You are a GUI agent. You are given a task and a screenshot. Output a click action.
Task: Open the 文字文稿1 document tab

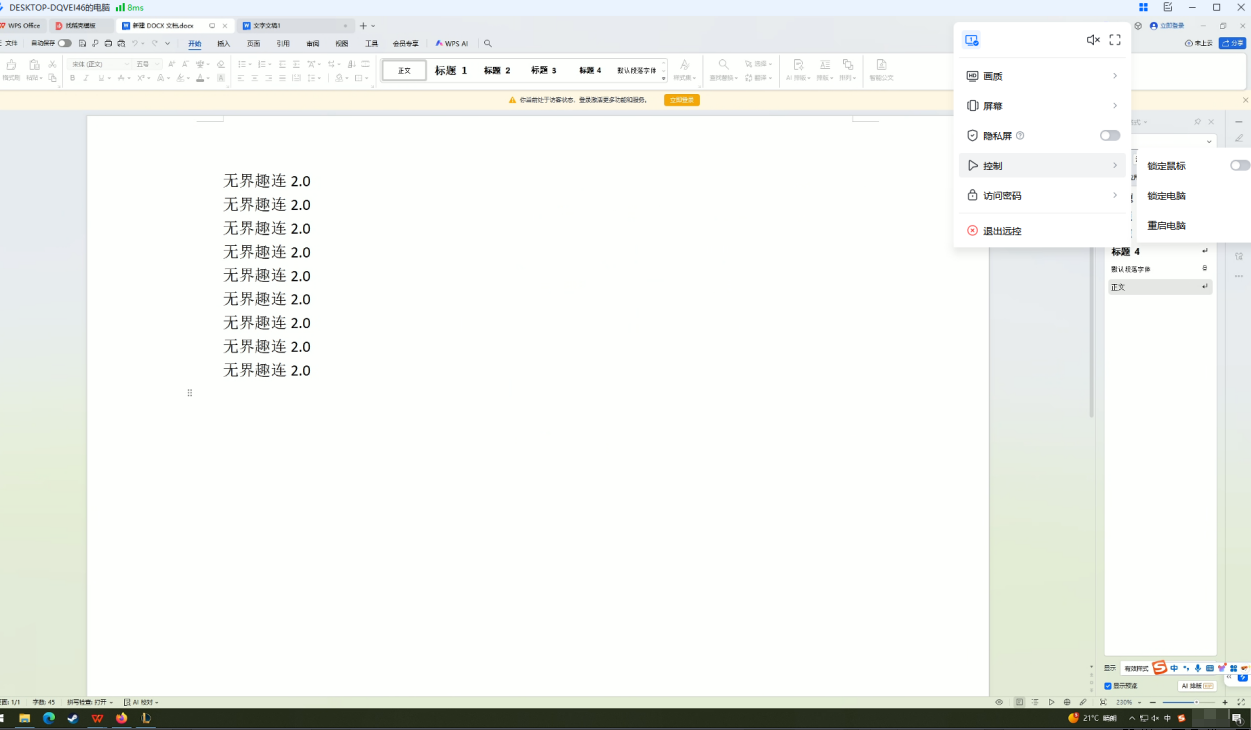[296, 25]
